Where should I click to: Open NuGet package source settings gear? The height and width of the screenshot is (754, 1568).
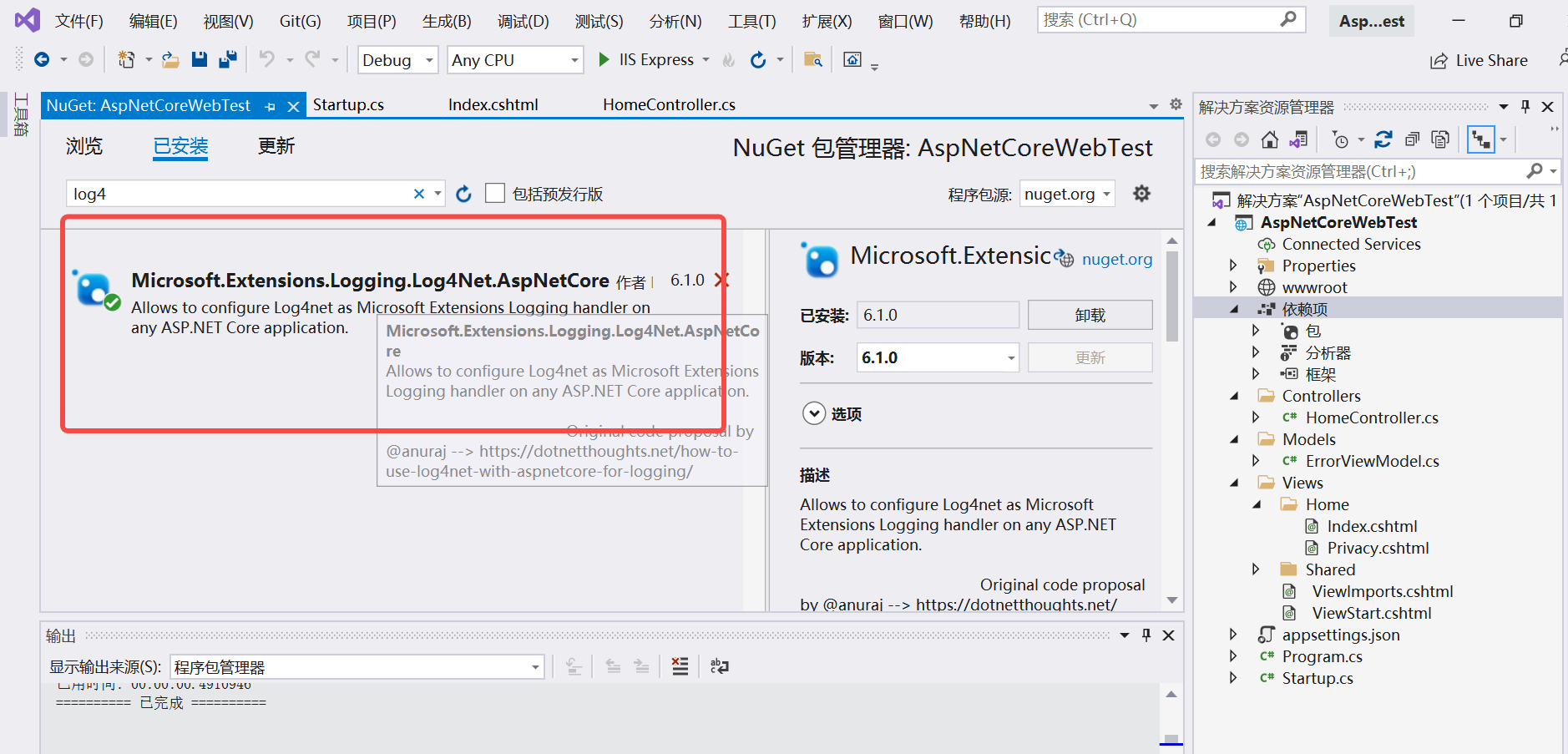pyautogui.click(x=1141, y=194)
